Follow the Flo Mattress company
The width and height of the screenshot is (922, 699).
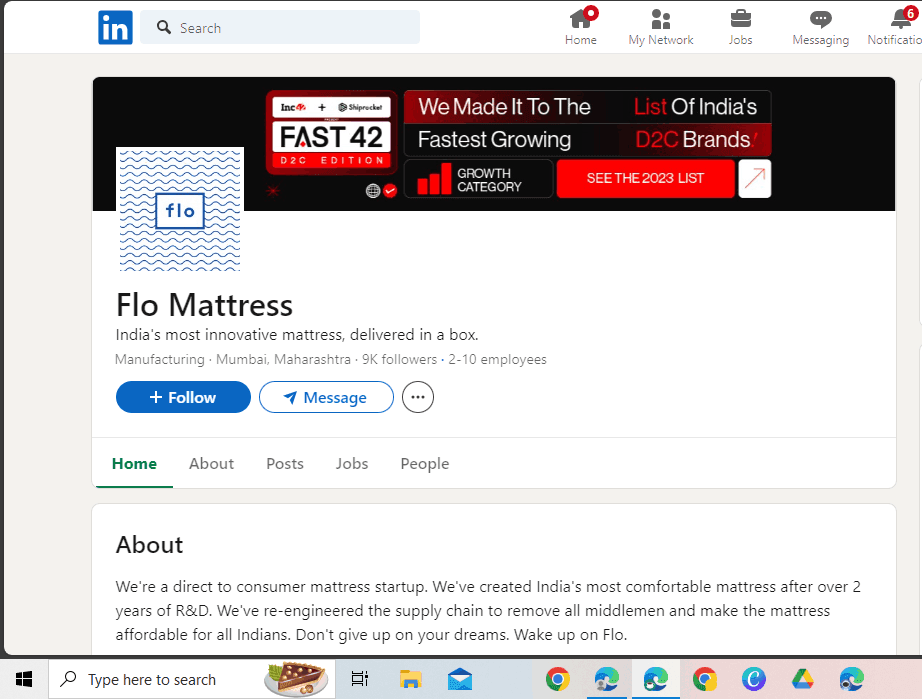point(183,397)
